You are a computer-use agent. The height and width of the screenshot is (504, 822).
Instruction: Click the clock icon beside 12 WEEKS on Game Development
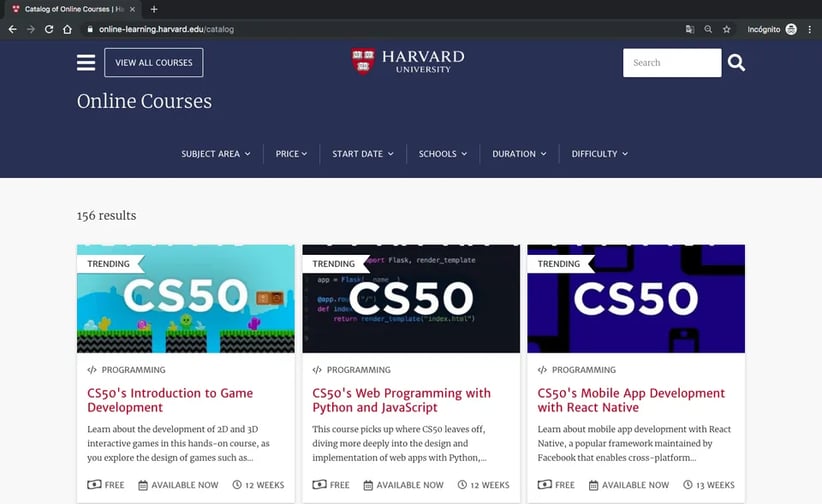tap(237, 485)
